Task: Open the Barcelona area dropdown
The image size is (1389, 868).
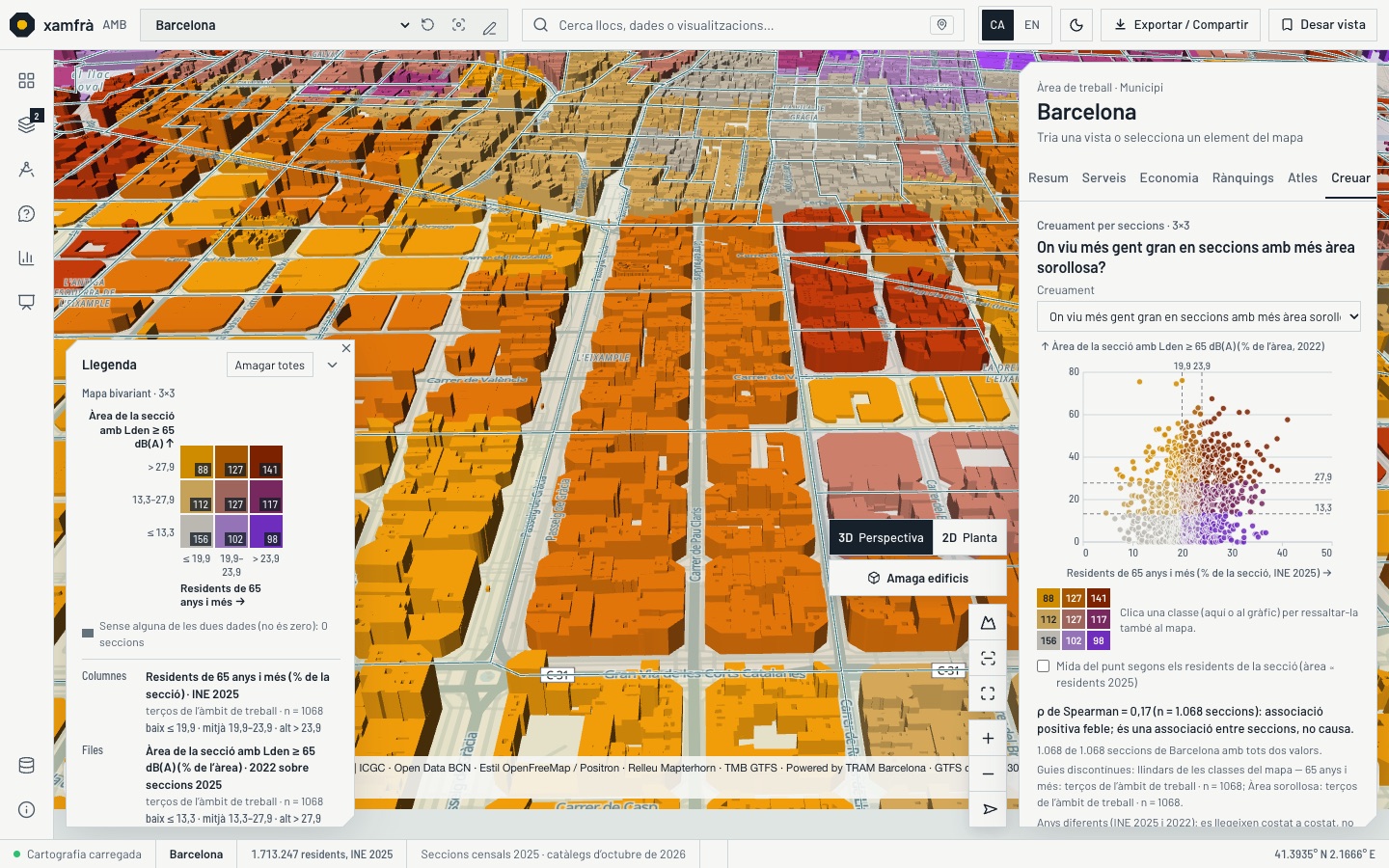Action: click(x=281, y=25)
